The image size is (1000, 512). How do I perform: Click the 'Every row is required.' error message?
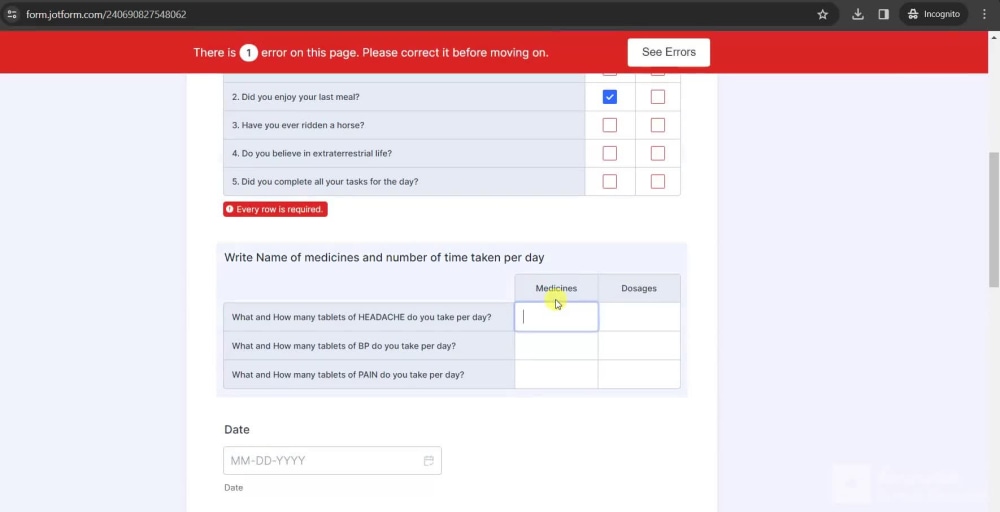(x=276, y=209)
